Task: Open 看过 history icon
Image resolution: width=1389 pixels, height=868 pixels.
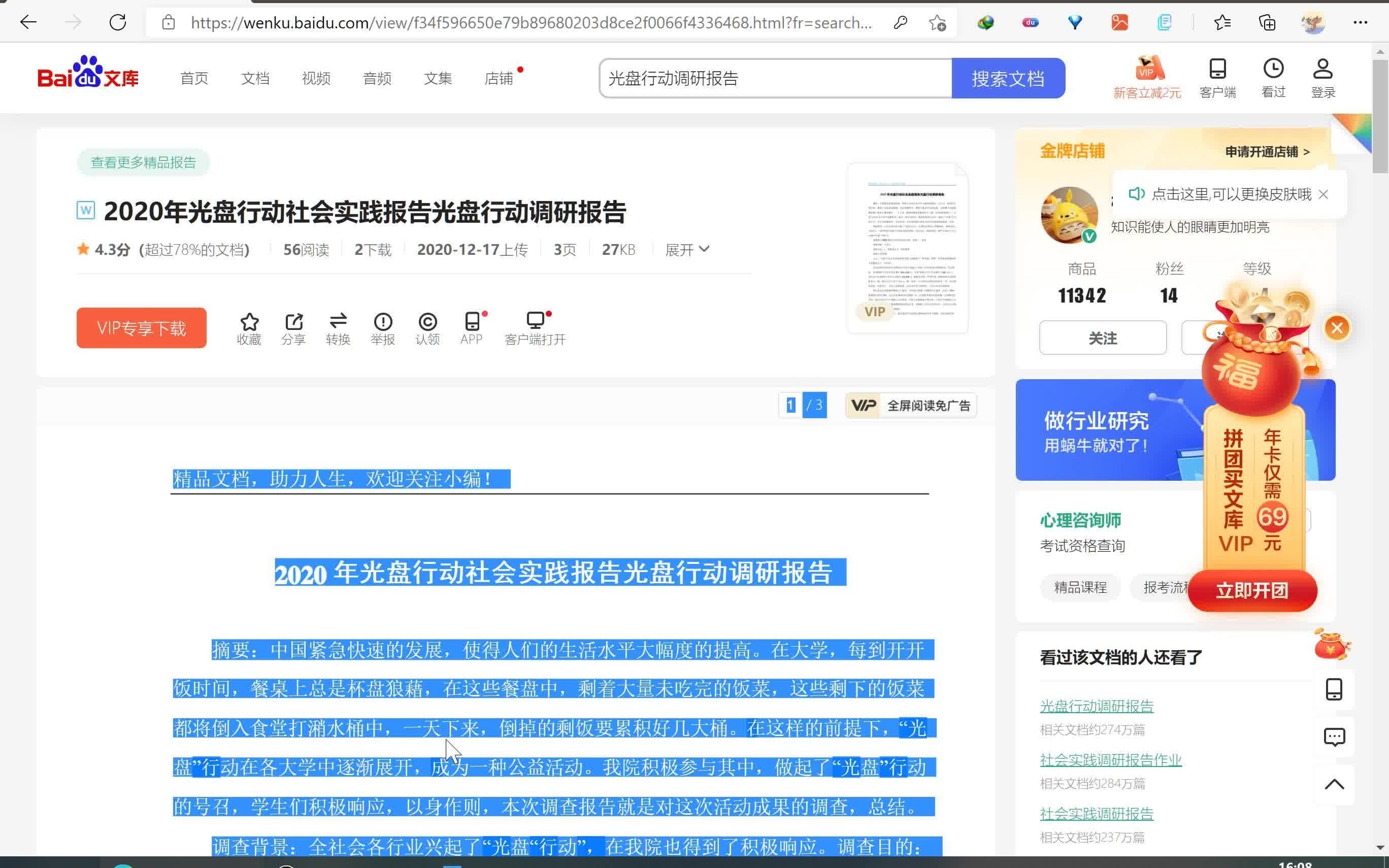Action: coord(1273,77)
